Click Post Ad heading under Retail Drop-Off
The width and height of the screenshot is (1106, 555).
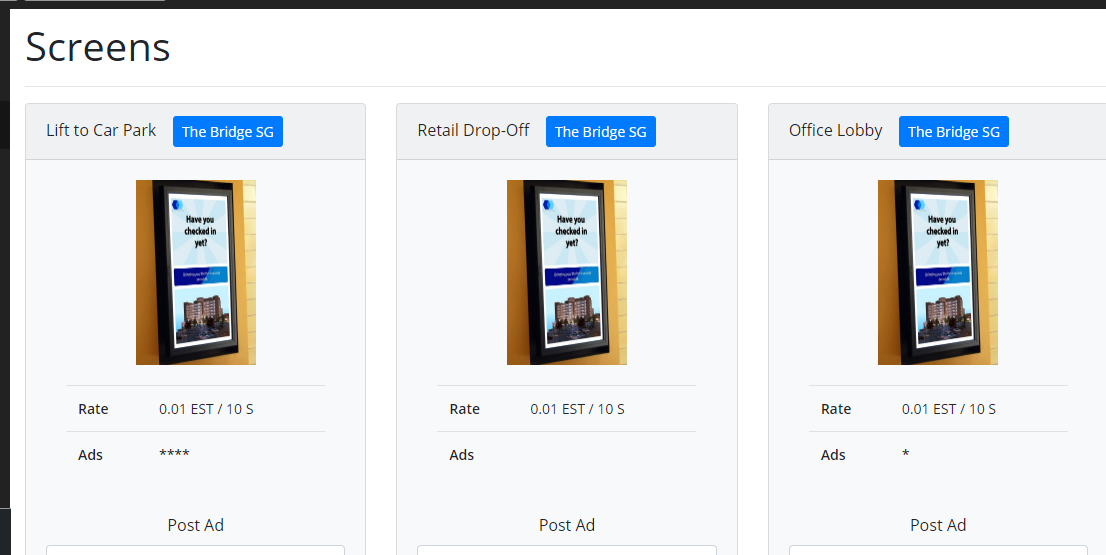tap(567, 525)
